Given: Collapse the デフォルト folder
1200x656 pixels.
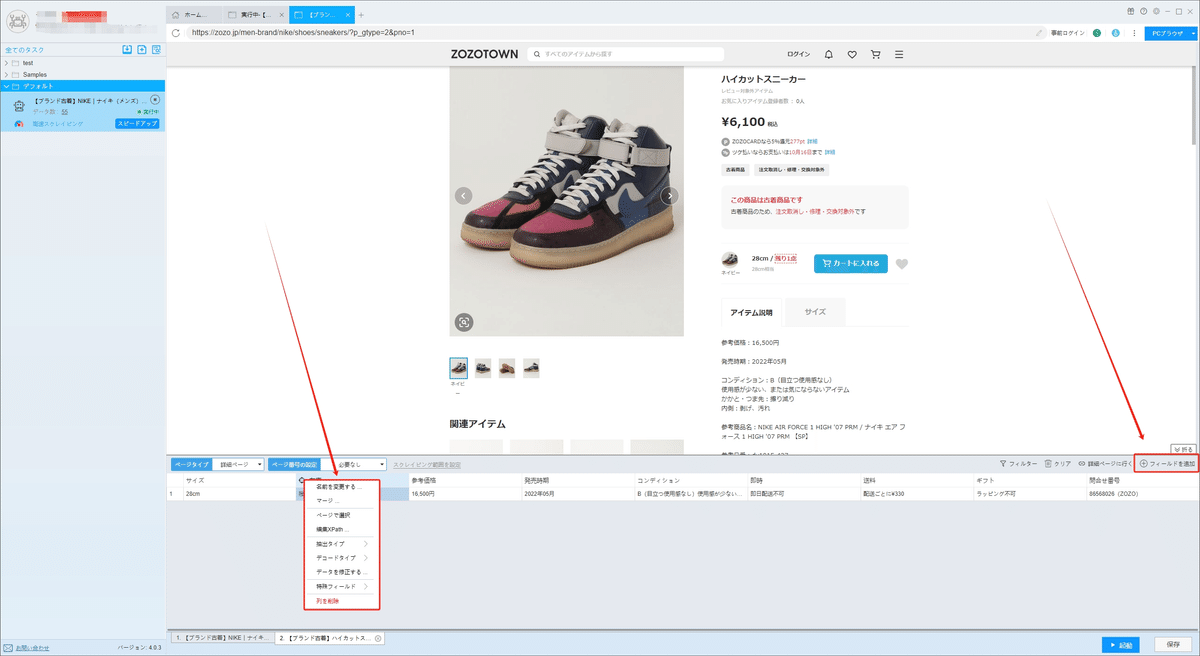Looking at the screenshot, I should click(7, 86).
